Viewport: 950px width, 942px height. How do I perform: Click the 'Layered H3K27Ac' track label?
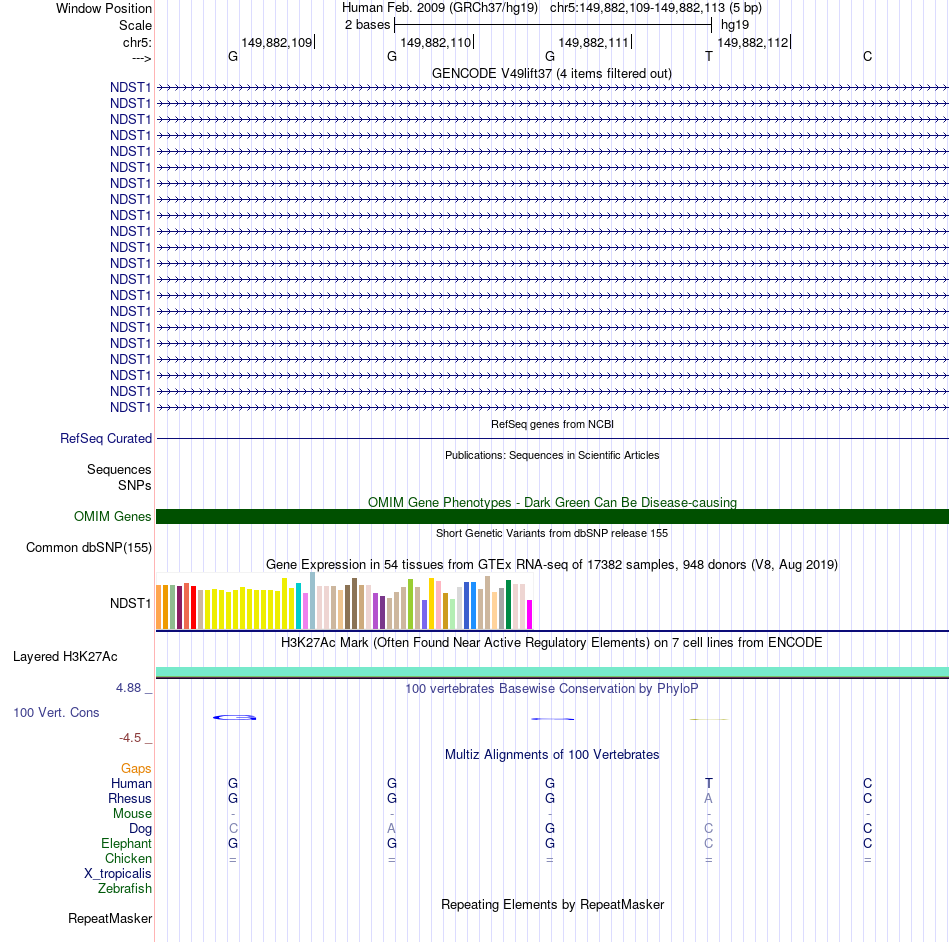pos(65,657)
